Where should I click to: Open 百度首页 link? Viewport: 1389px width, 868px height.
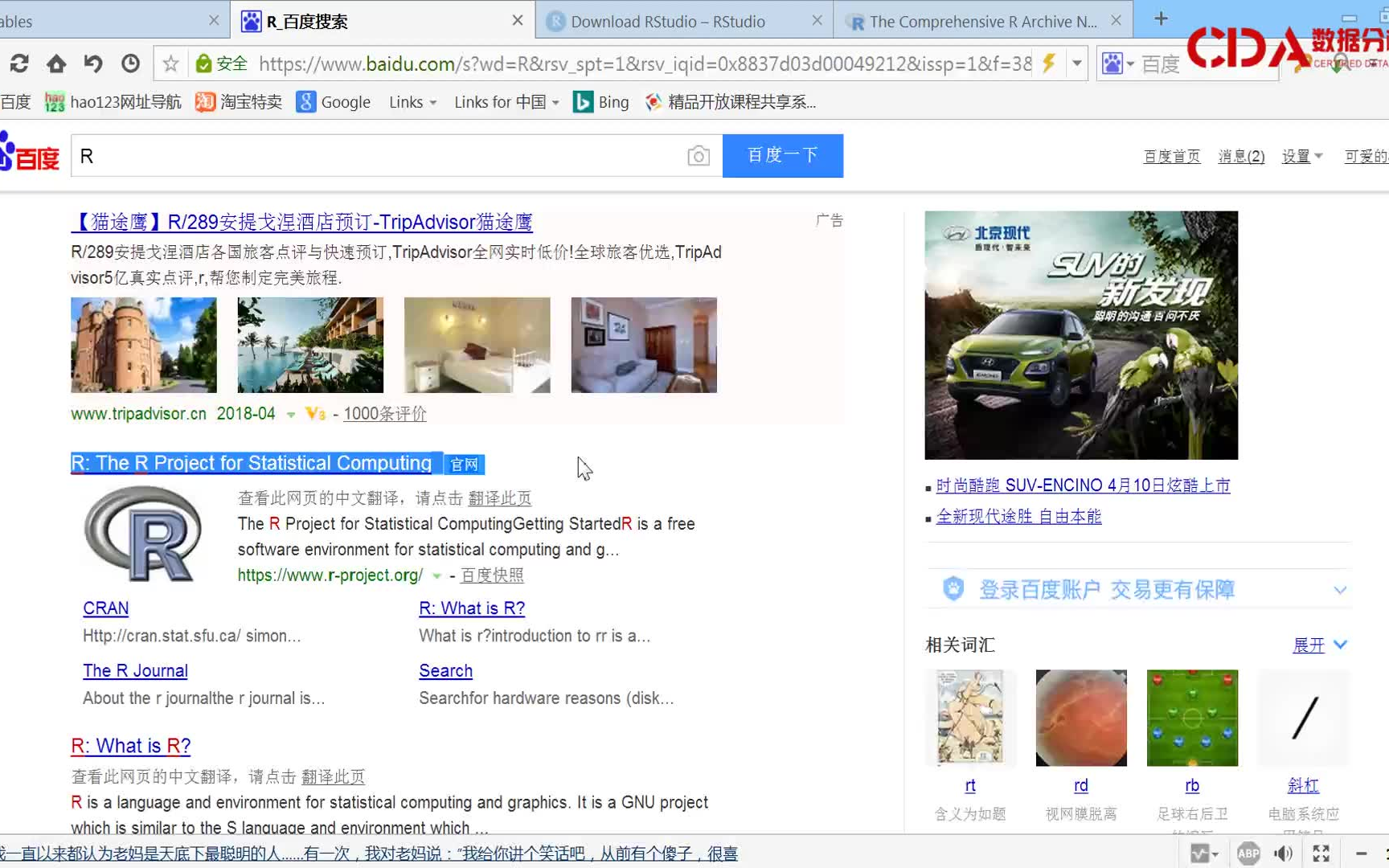coord(1172,156)
